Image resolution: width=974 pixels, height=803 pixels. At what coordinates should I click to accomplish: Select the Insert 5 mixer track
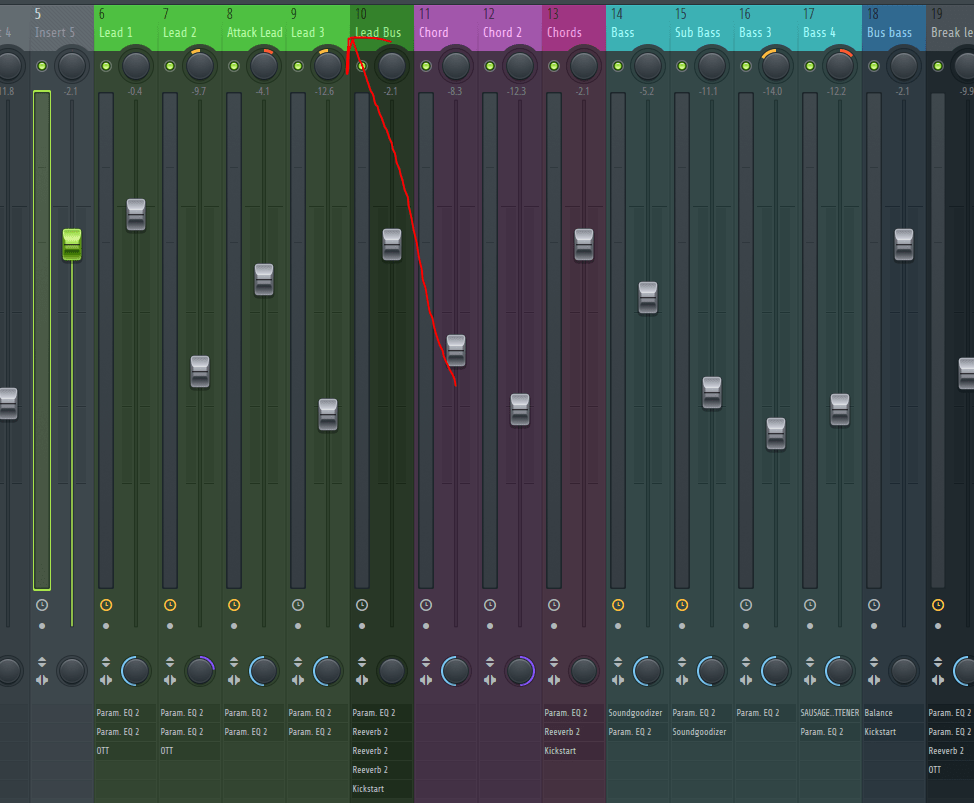[55, 31]
